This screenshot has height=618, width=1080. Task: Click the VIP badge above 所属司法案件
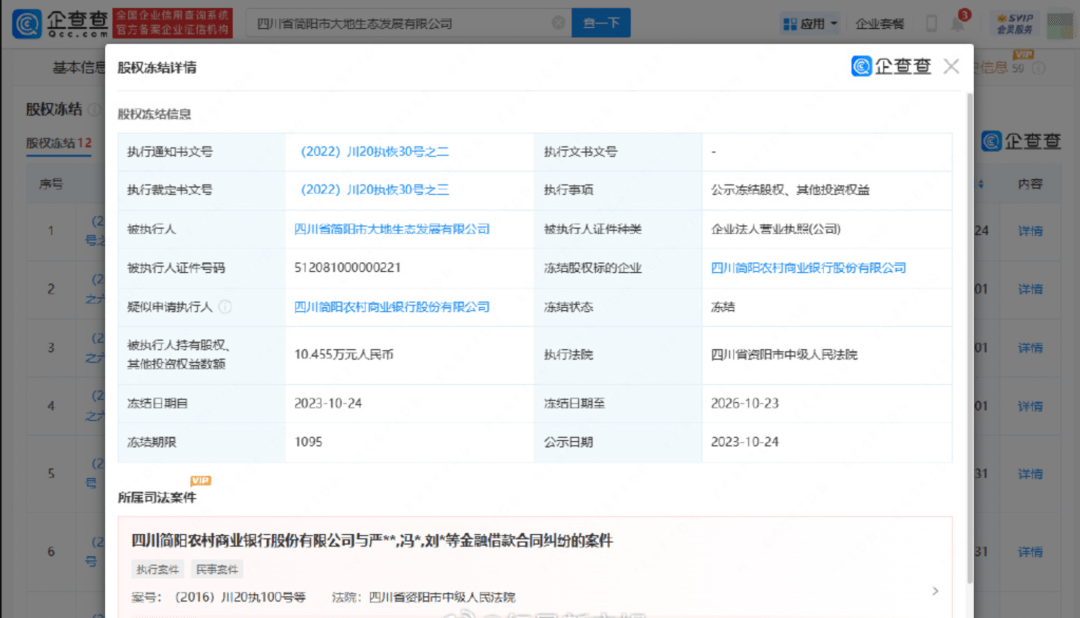pos(201,481)
